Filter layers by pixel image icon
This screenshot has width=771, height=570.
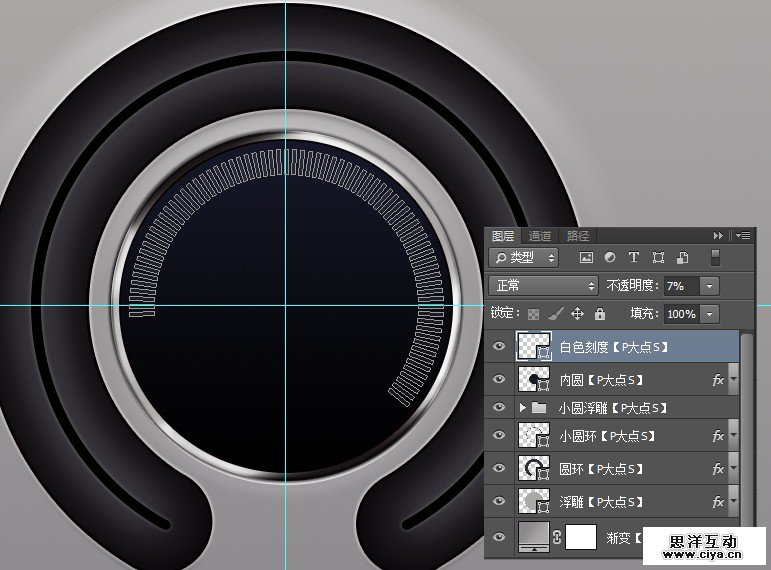587,258
